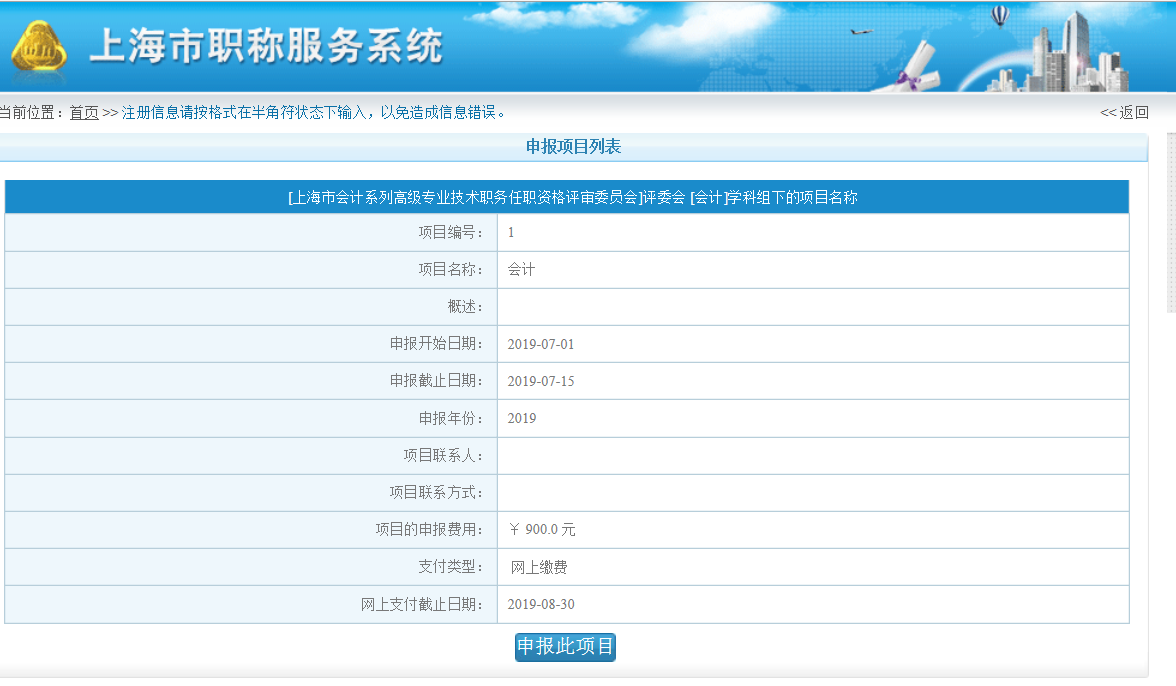Go to 首页 via the breadcrumb link

tap(84, 113)
